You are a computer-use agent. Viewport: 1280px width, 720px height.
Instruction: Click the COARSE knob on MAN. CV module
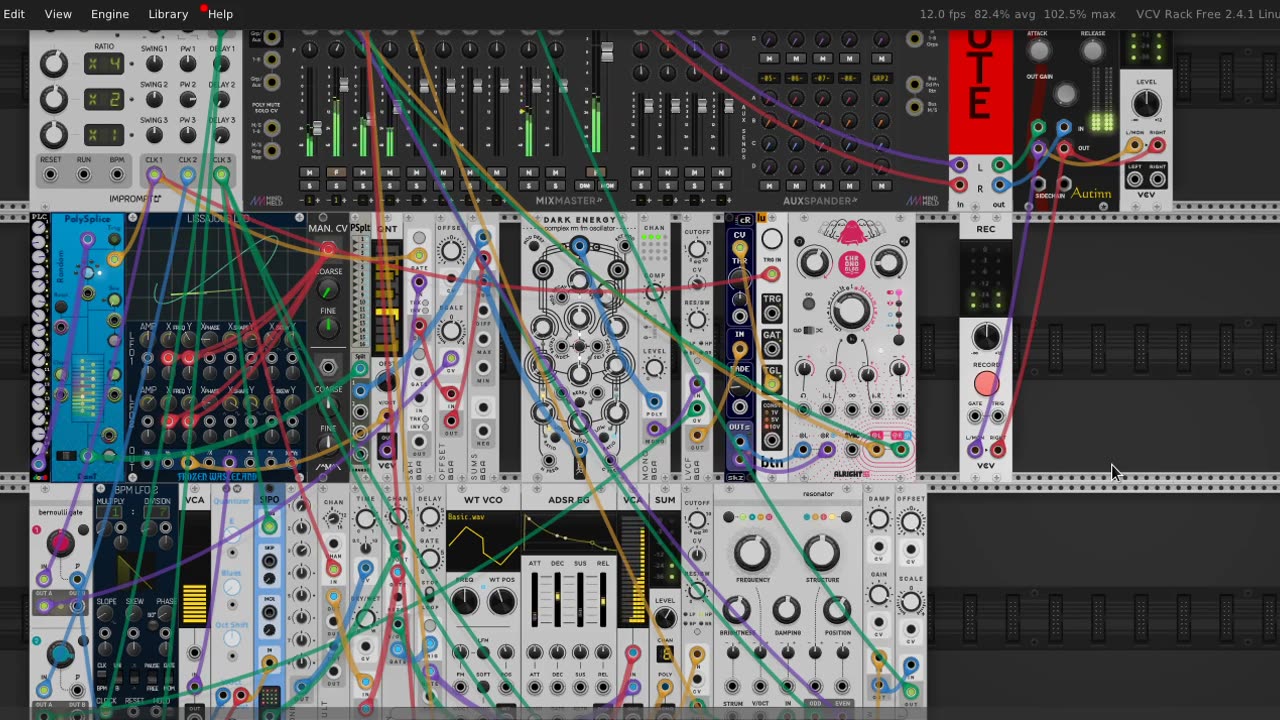click(328, 290)
